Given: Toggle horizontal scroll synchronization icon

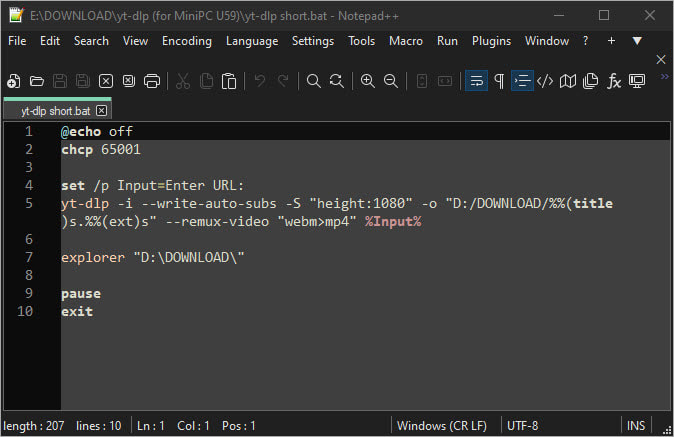Looking at the screenshot, I should [445, 81].
